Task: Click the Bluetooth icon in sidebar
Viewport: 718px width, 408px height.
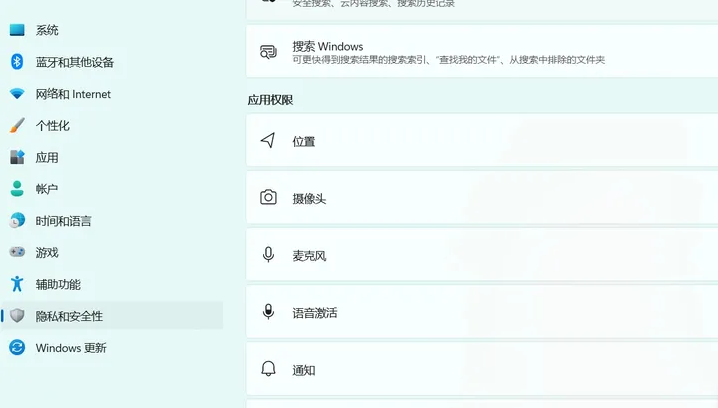Action: pyautogui.click(x=17, y=62)
